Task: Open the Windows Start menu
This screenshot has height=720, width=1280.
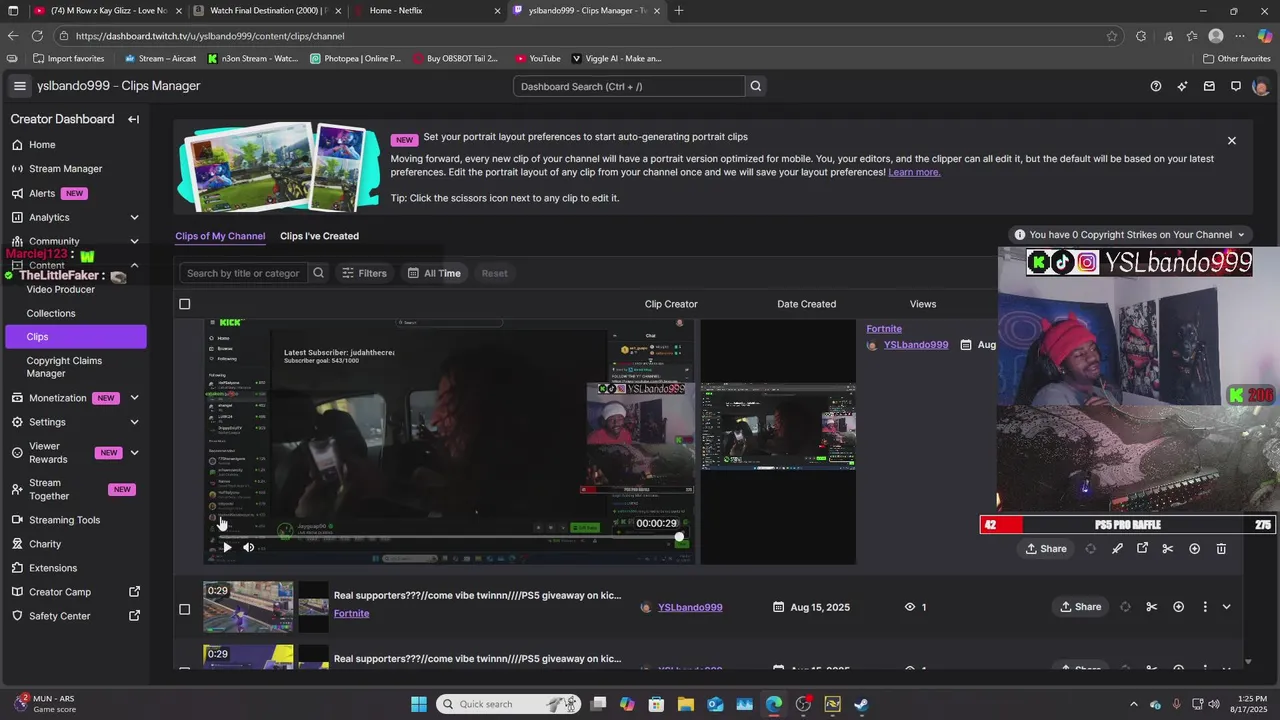Action: pos(419,704)
